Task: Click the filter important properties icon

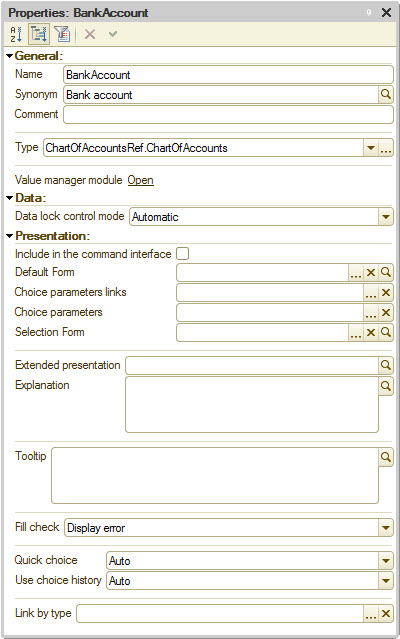Action: click(x=62, y=34)
